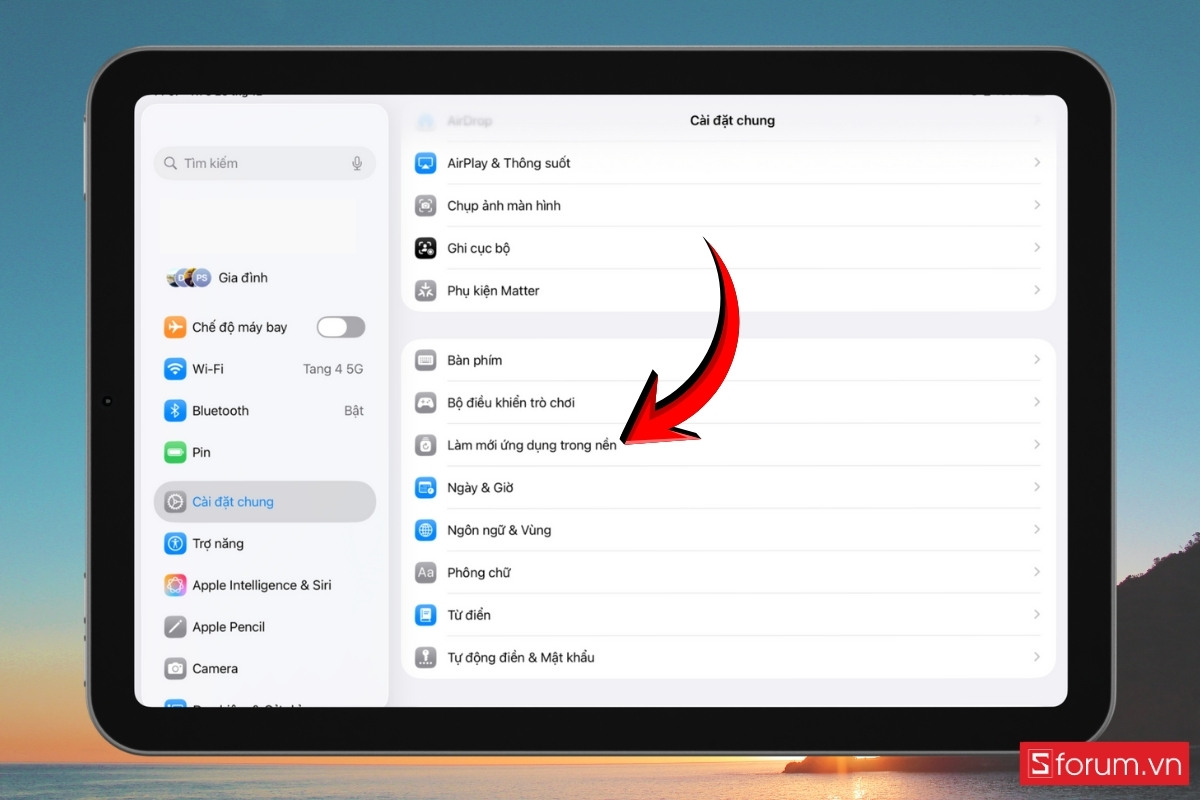
Task: Open Tự động điền & Mật khẩu
Action: (520, 658)
